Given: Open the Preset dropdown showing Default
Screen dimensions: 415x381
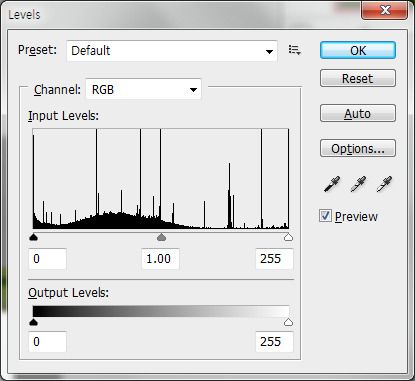Looking at the screenshot, I should click(x=172, y=51).
